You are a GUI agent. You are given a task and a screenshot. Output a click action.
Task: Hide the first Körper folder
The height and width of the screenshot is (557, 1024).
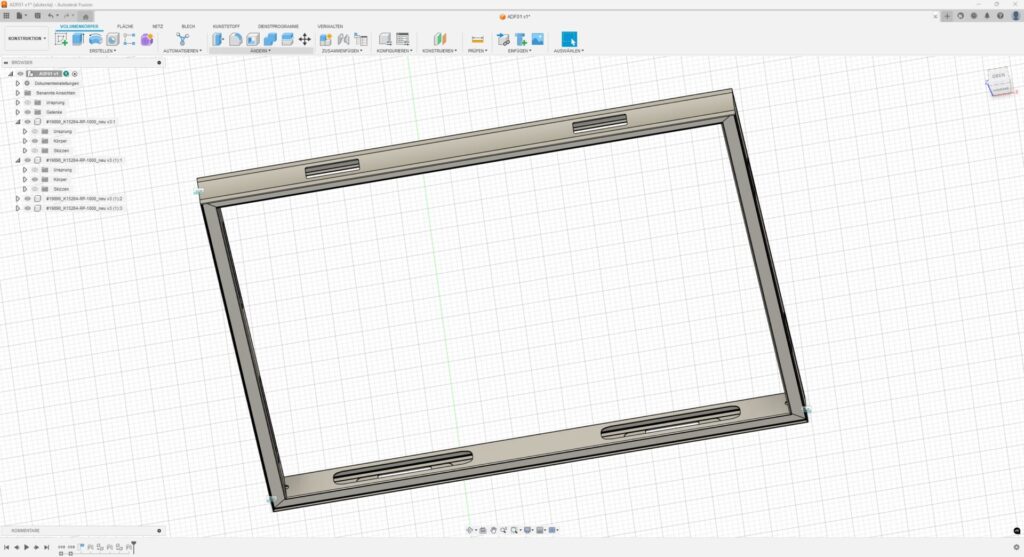[x=35, y=141]
